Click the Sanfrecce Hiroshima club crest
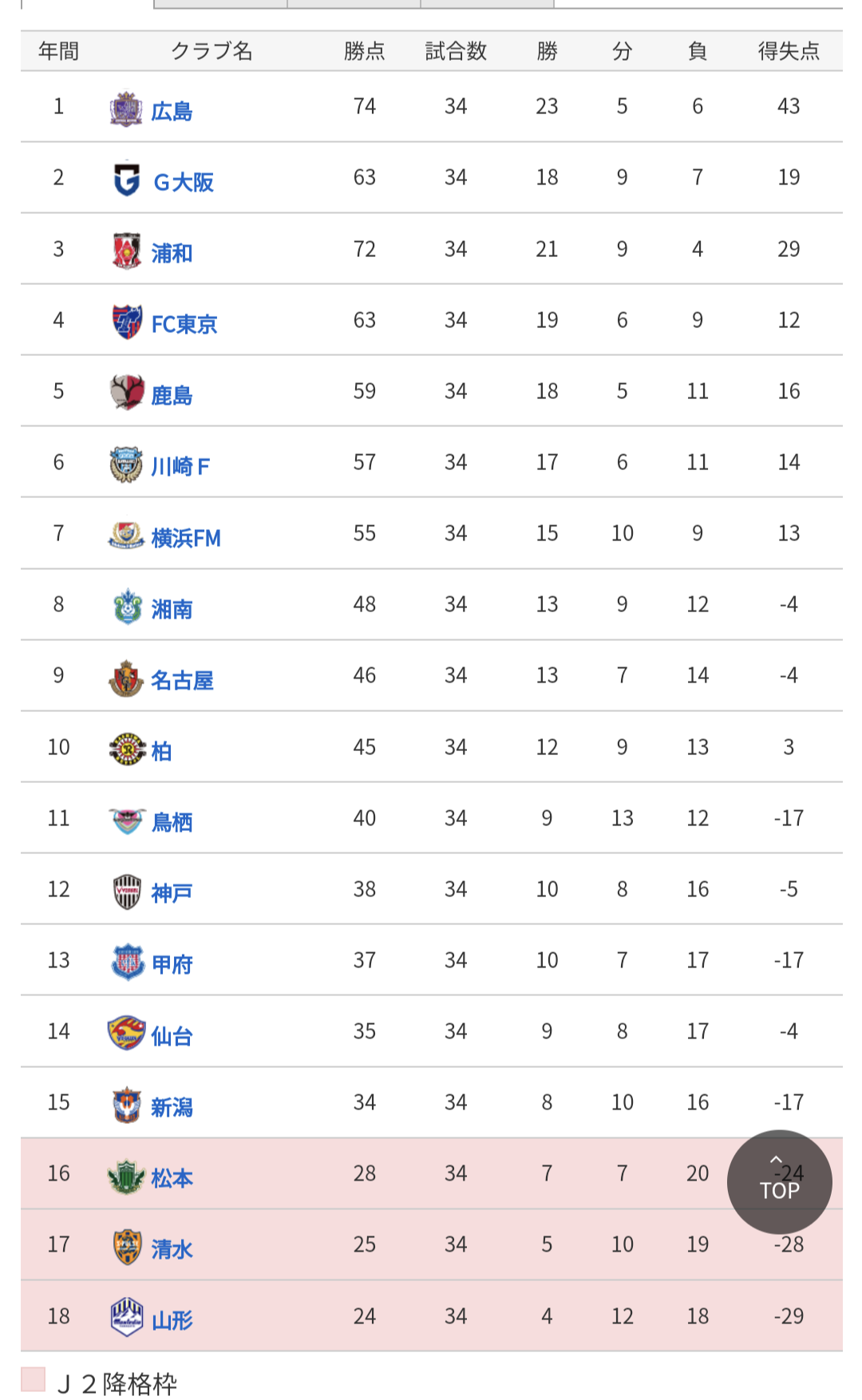Image resolution: width=862 pixels, height=1400 pixels. pyautogui.click(x=126, y=109)
